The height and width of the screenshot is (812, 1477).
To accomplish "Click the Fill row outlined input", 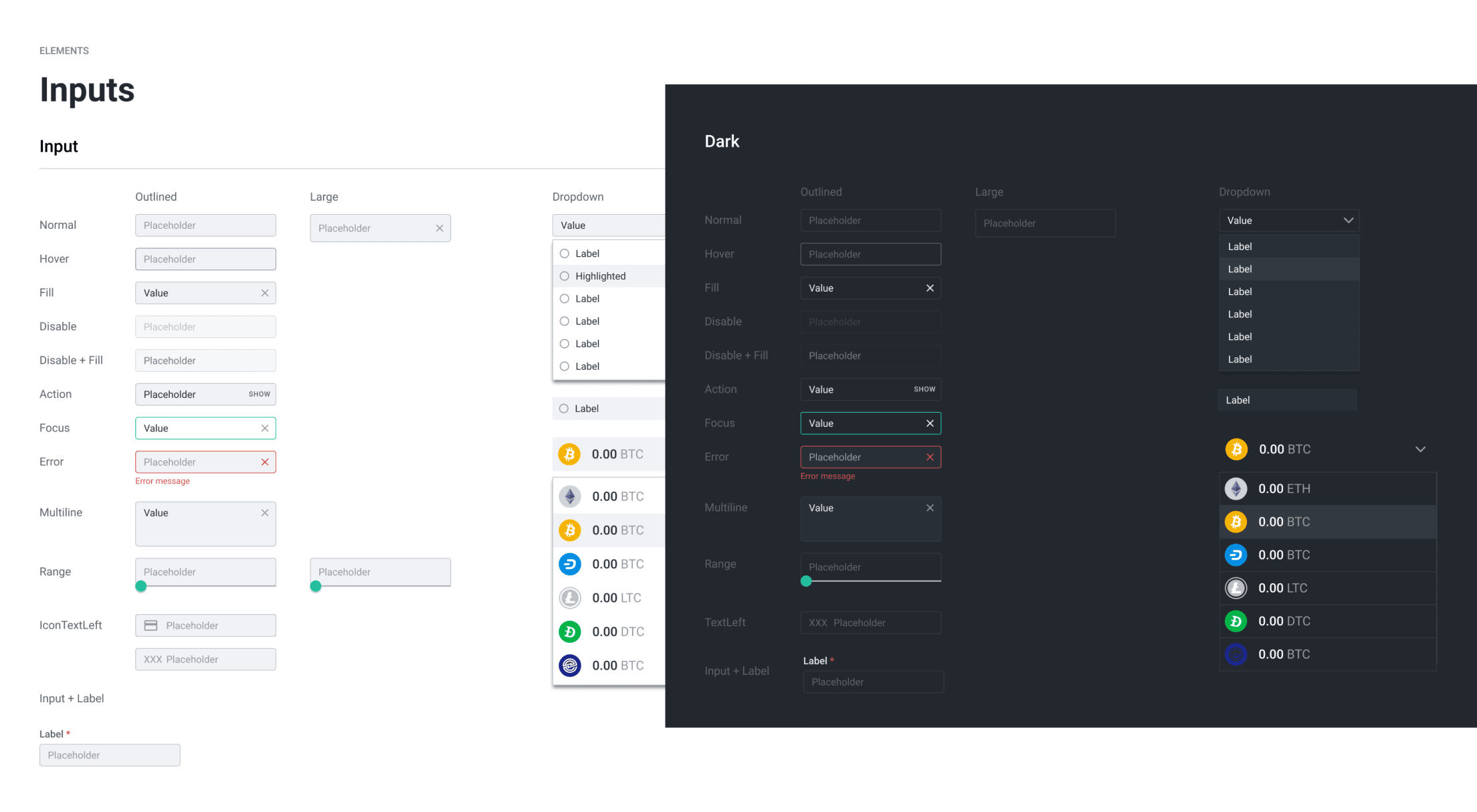I will coord(205,293).
